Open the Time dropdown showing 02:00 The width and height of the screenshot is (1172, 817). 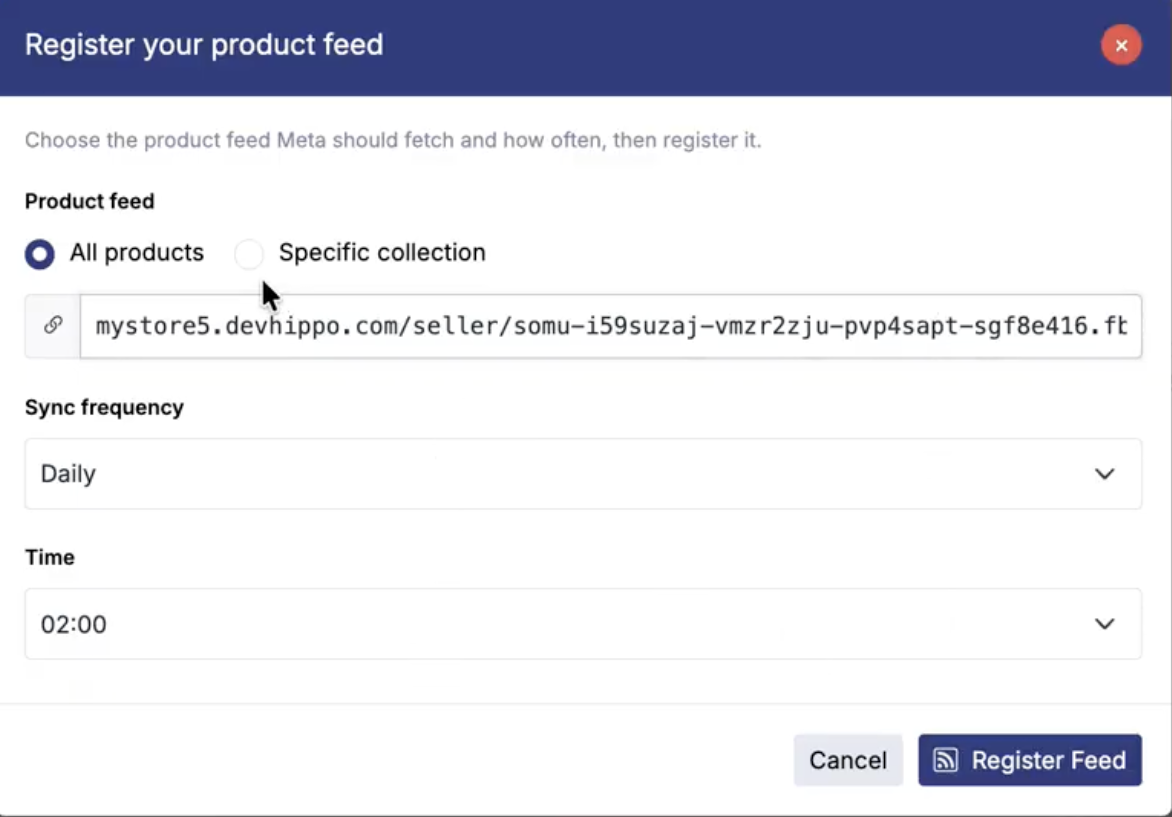point(583,624)
